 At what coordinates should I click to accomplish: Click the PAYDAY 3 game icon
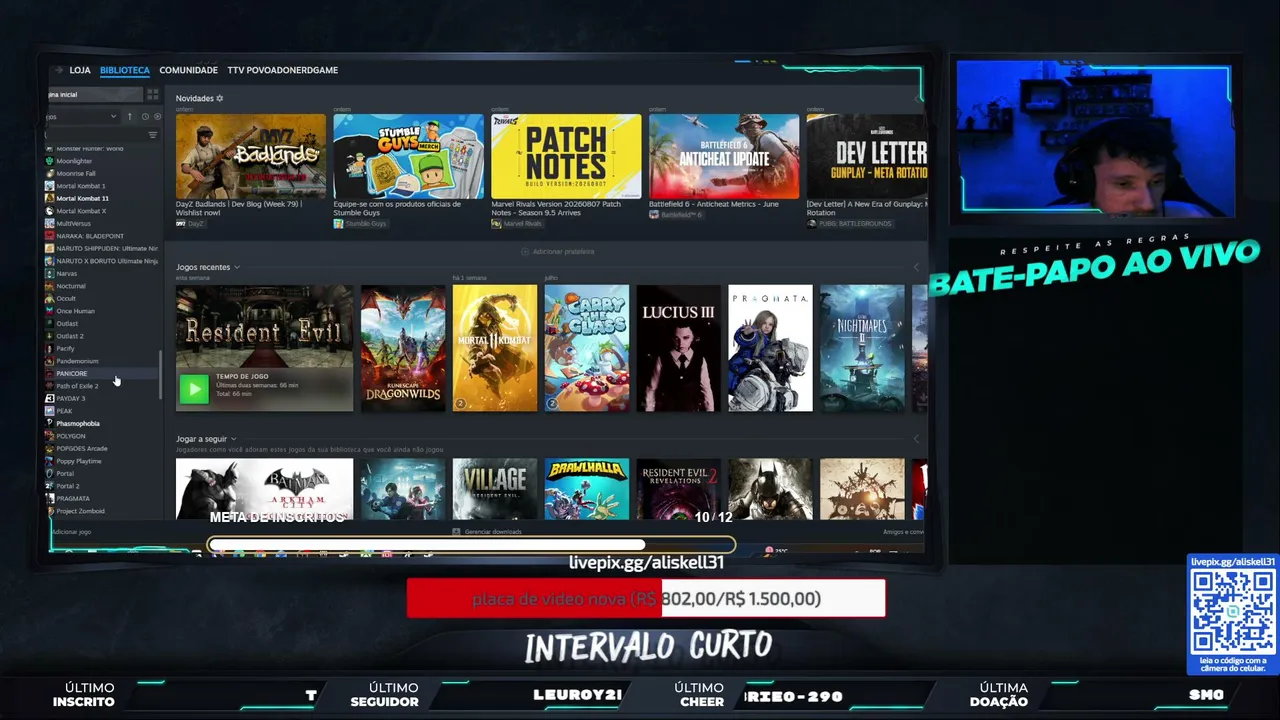point(50,398)
